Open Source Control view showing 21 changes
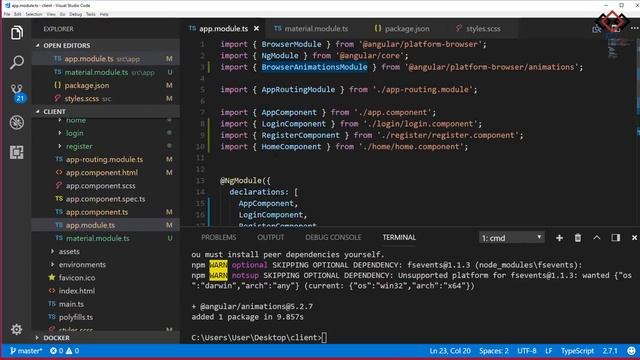 pos(17,93)
